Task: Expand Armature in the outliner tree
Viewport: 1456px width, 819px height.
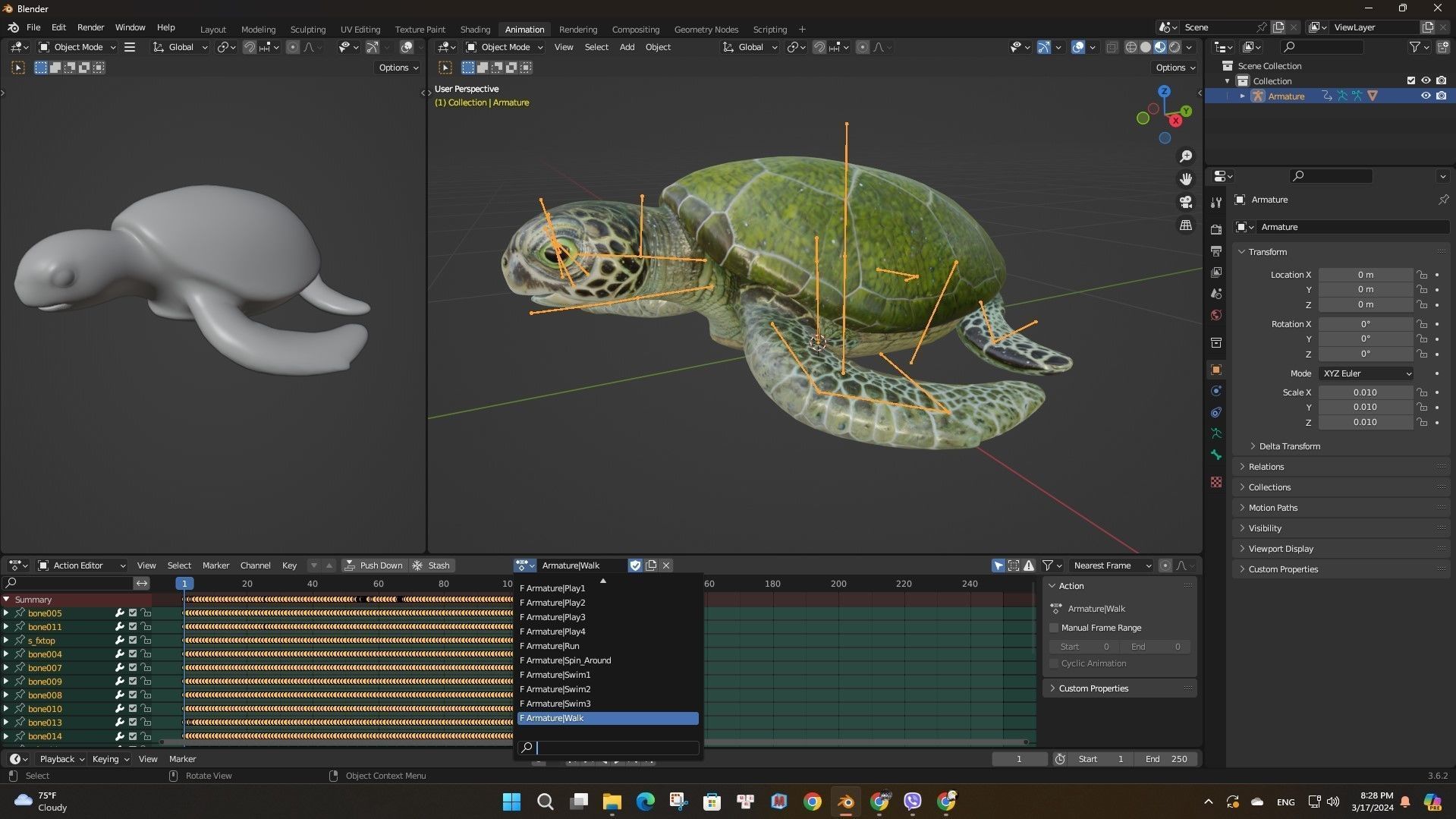Action: click(1242, 96)
